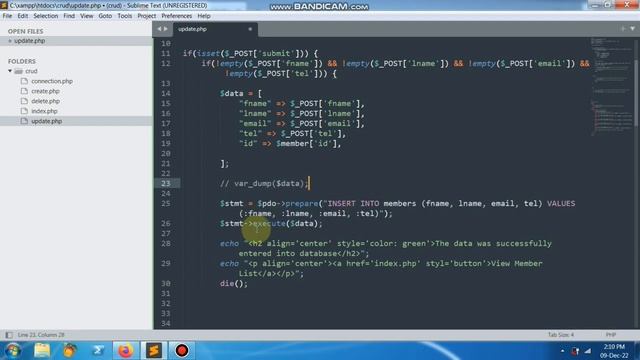Viewport: 640px width, 360px height.
Task: Open tab list dropdown arrow
Action: 632,29
